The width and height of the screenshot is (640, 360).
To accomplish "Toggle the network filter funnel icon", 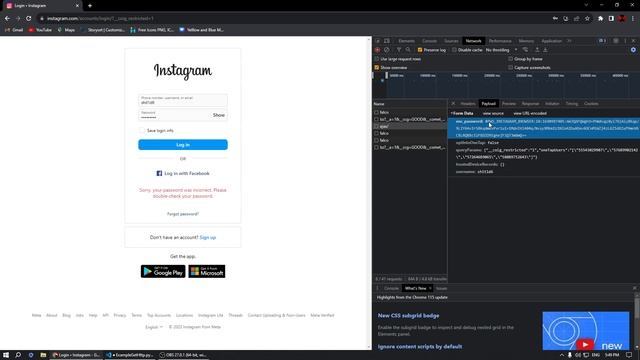I will click(x=399, y=50).
